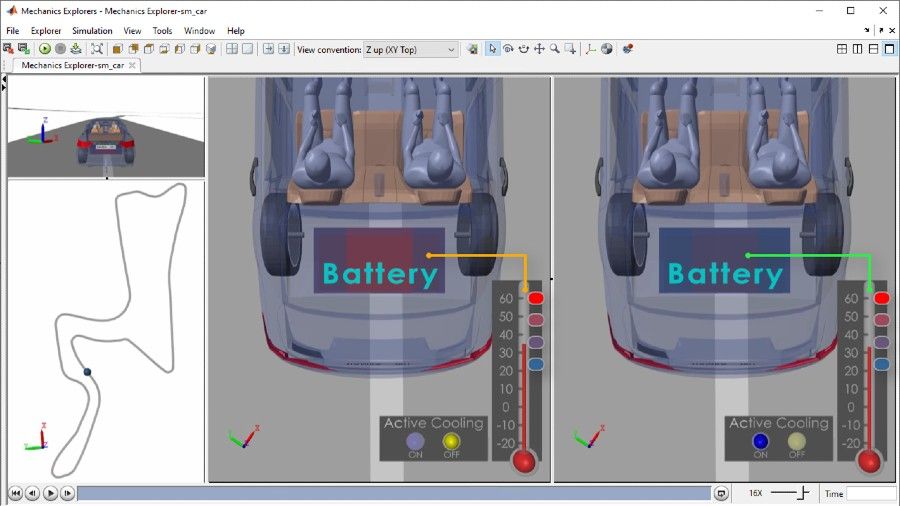Screen dimensions: 900x506
Task: Select the Zoom magnifier tool
Action: click(x=554, y=49)
